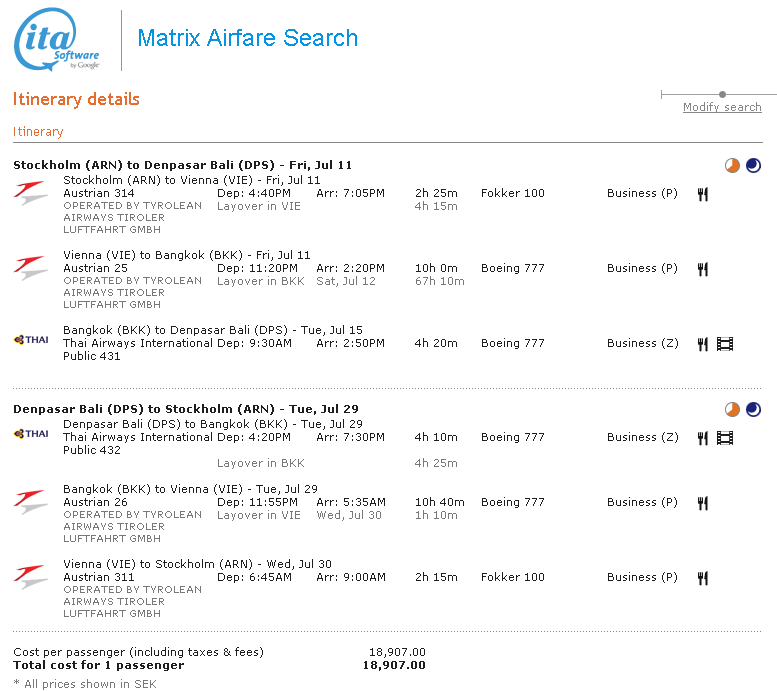Click the blue overnight moon icon for return trip
This screenshot has height=691, width=777.
(753, 409)
